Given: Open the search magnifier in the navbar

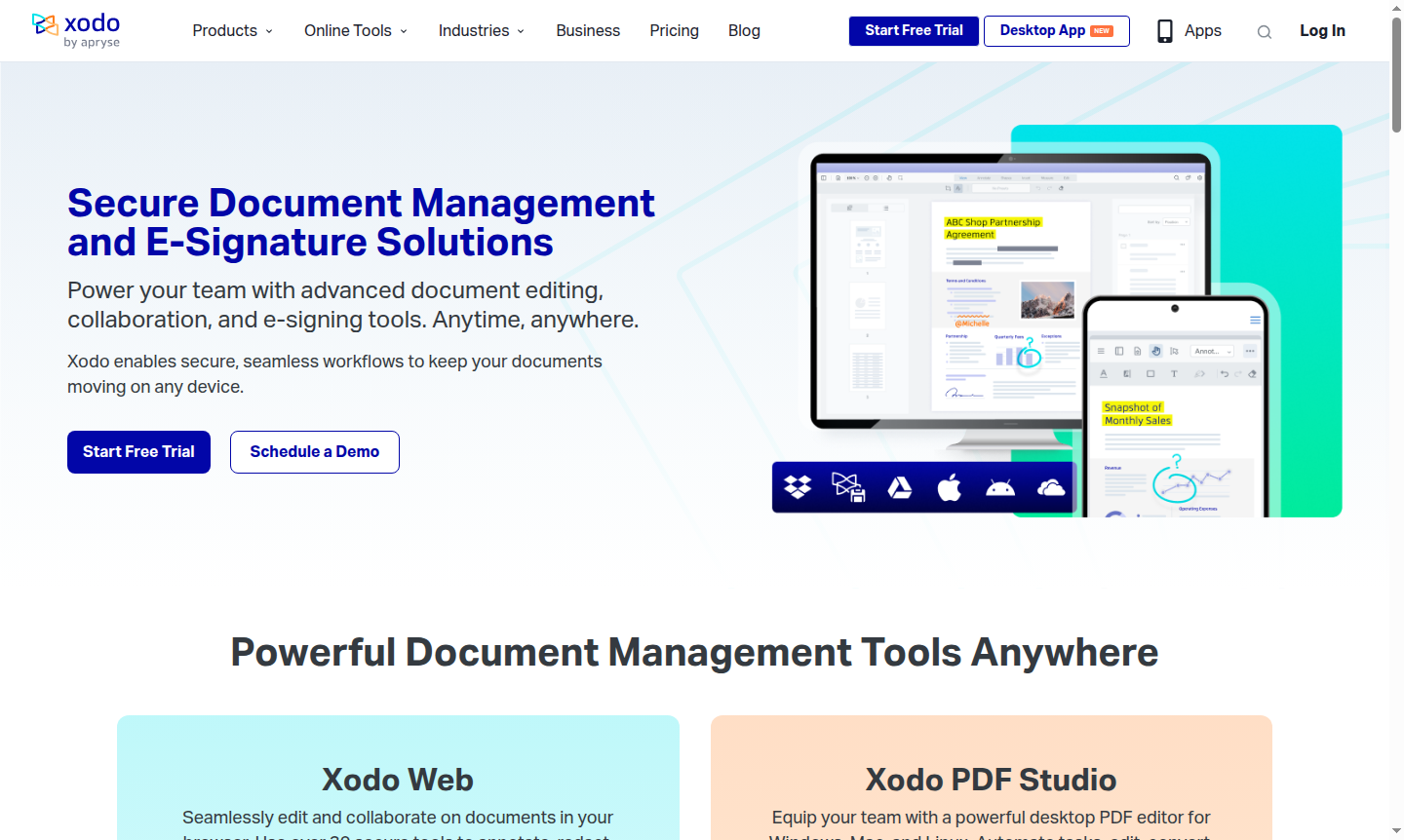Looking at the screenshot, I should [1264, 31].
